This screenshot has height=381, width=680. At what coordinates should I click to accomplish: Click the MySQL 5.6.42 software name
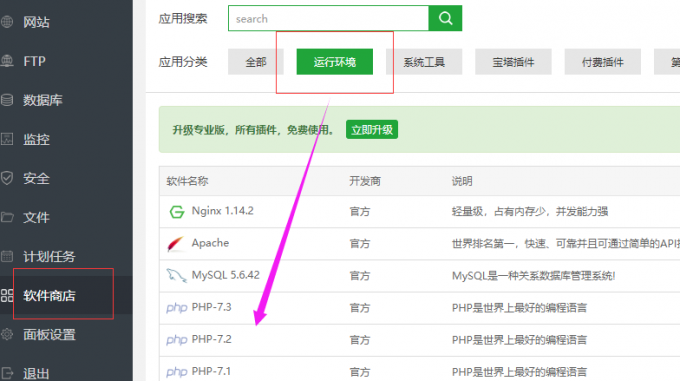[x=226, y=275]
